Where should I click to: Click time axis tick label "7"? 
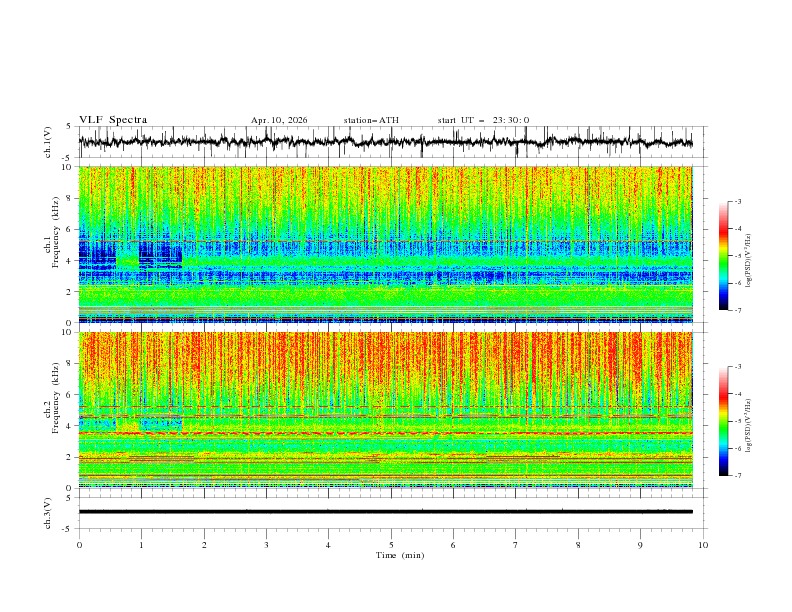coord(516,545)
